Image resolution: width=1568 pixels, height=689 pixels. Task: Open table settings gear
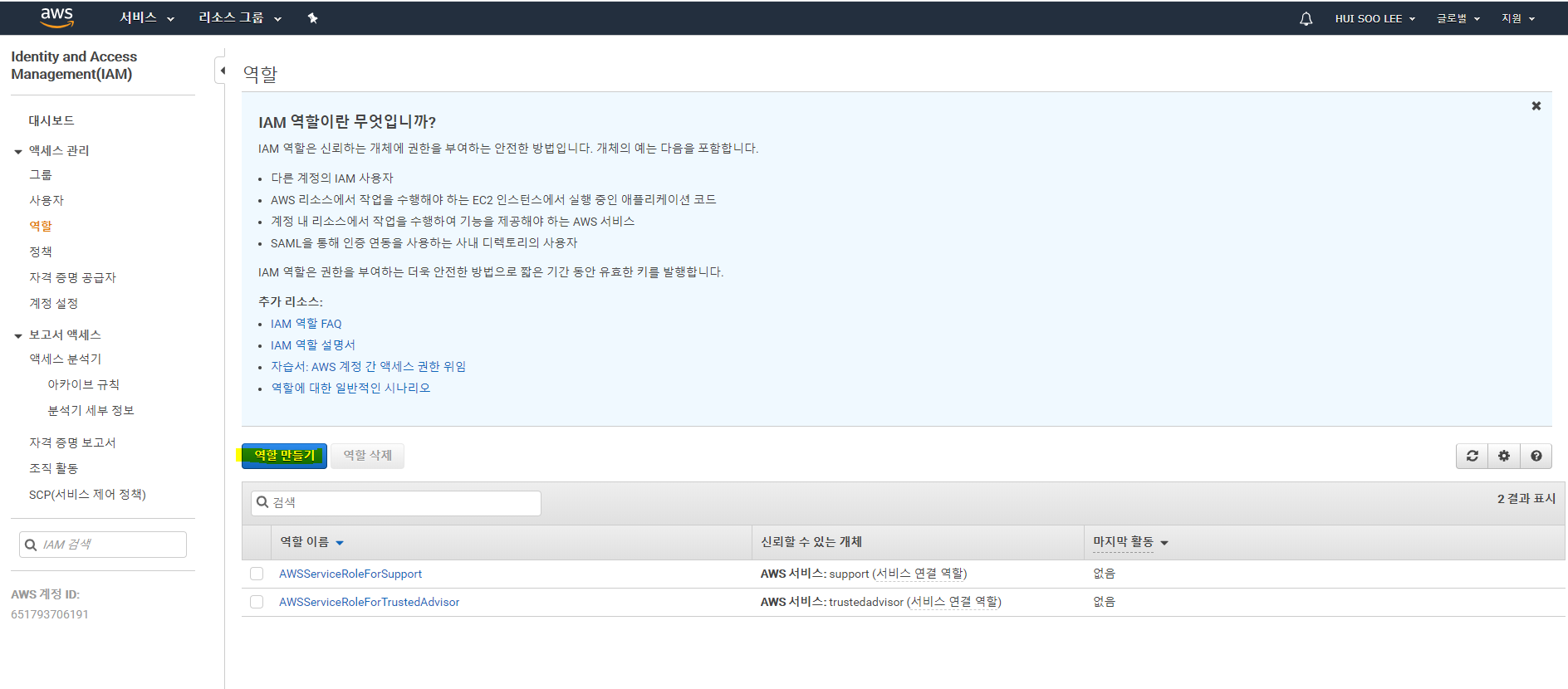coord(1503,456)
